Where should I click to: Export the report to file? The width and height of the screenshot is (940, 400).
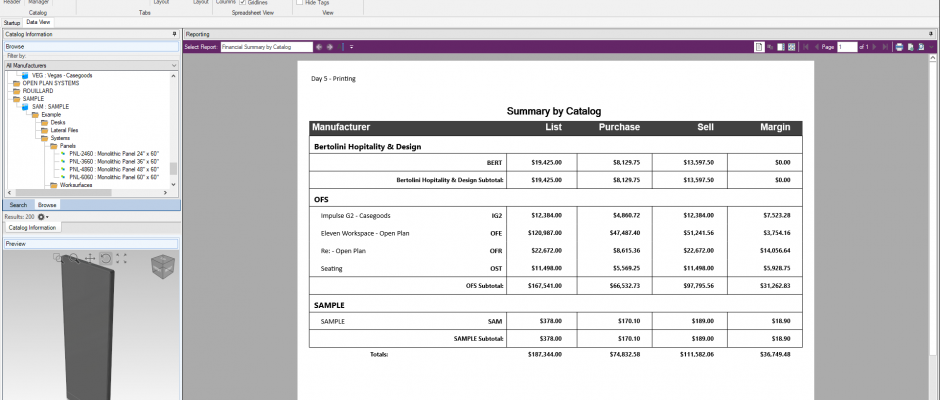[x=911, y=47]
